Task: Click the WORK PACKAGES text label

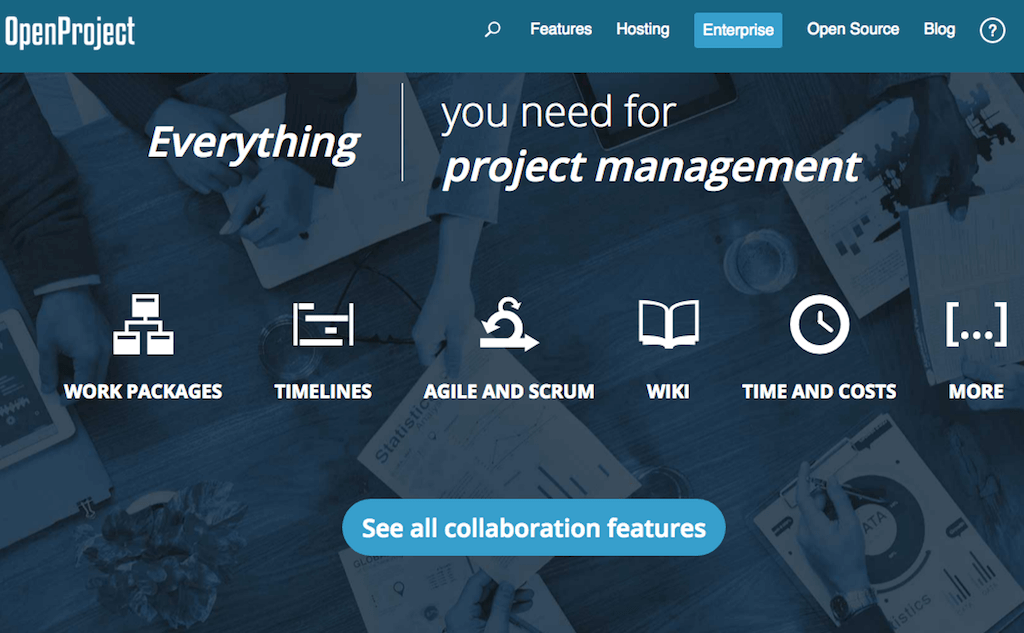Action: pyautogui.click(x=143, y=392)
